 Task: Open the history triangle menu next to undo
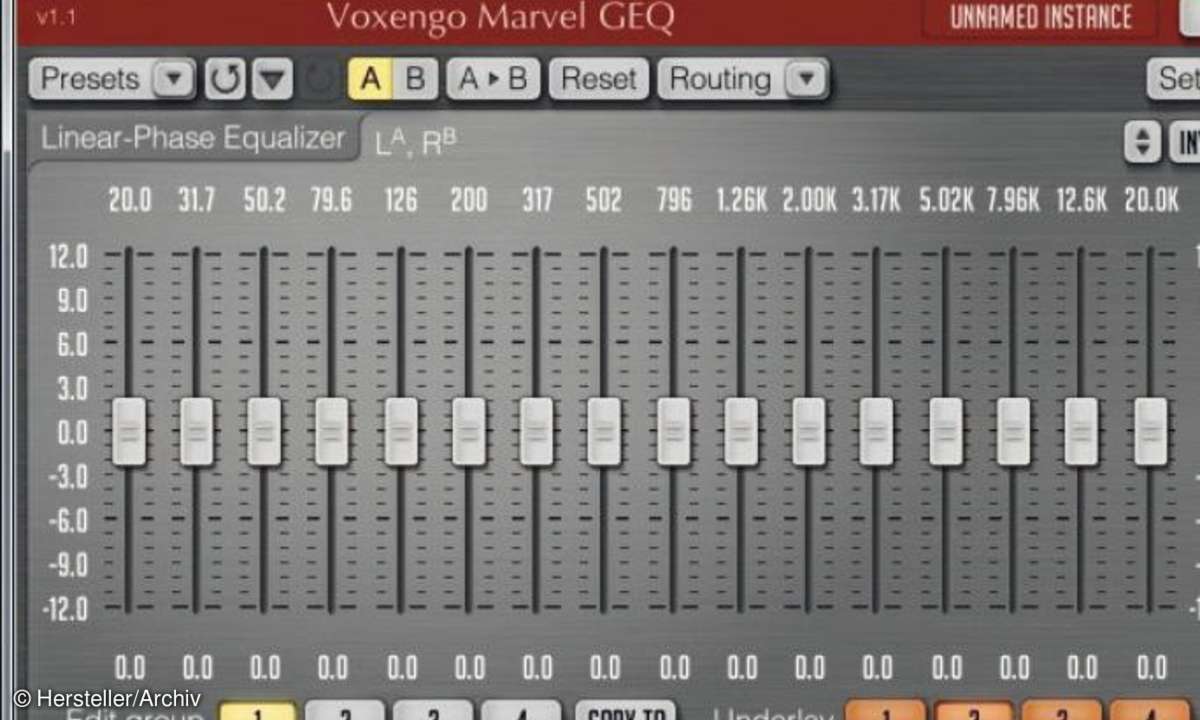272,79
